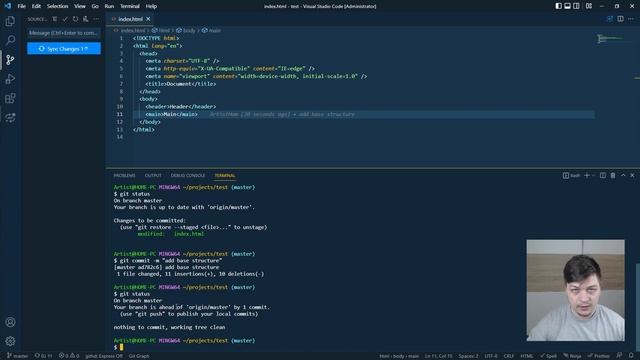Open the Manage gear icon

[10, 341]
